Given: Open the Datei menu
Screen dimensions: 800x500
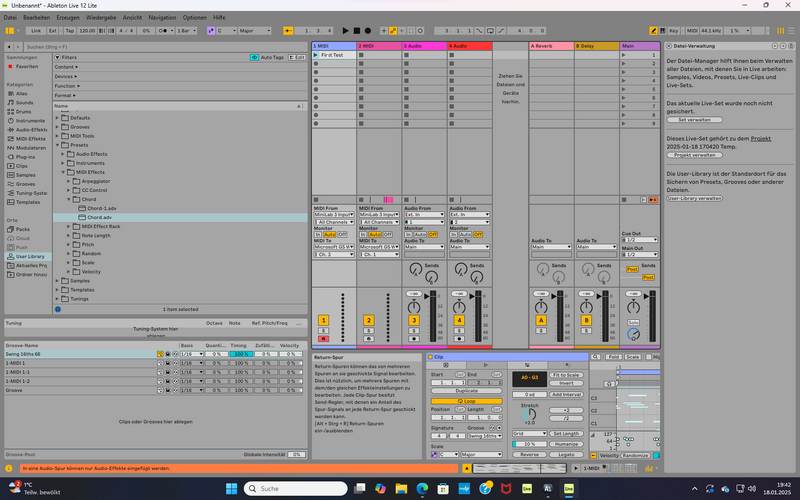Looking at the screenshot, I should [x=10, y=17].
